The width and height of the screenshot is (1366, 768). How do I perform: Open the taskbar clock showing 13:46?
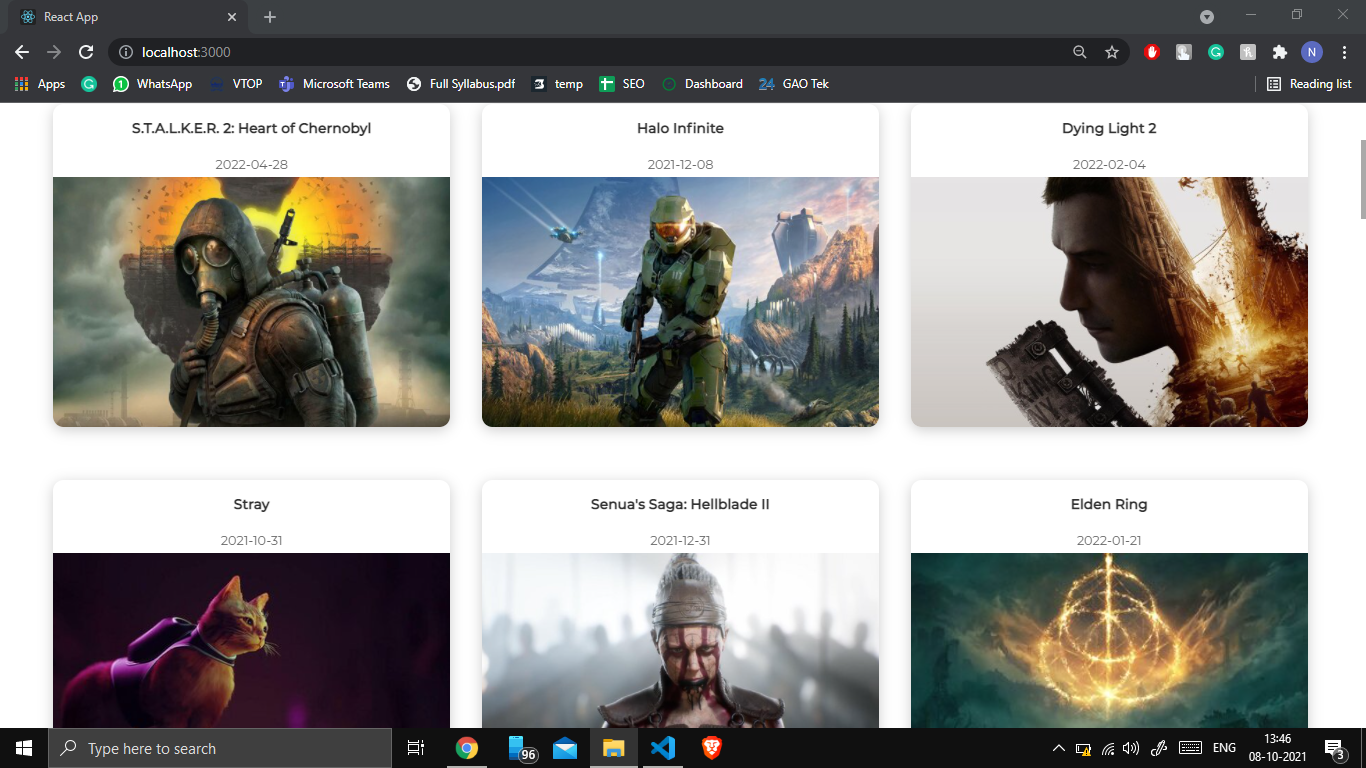click(1277, 748)
